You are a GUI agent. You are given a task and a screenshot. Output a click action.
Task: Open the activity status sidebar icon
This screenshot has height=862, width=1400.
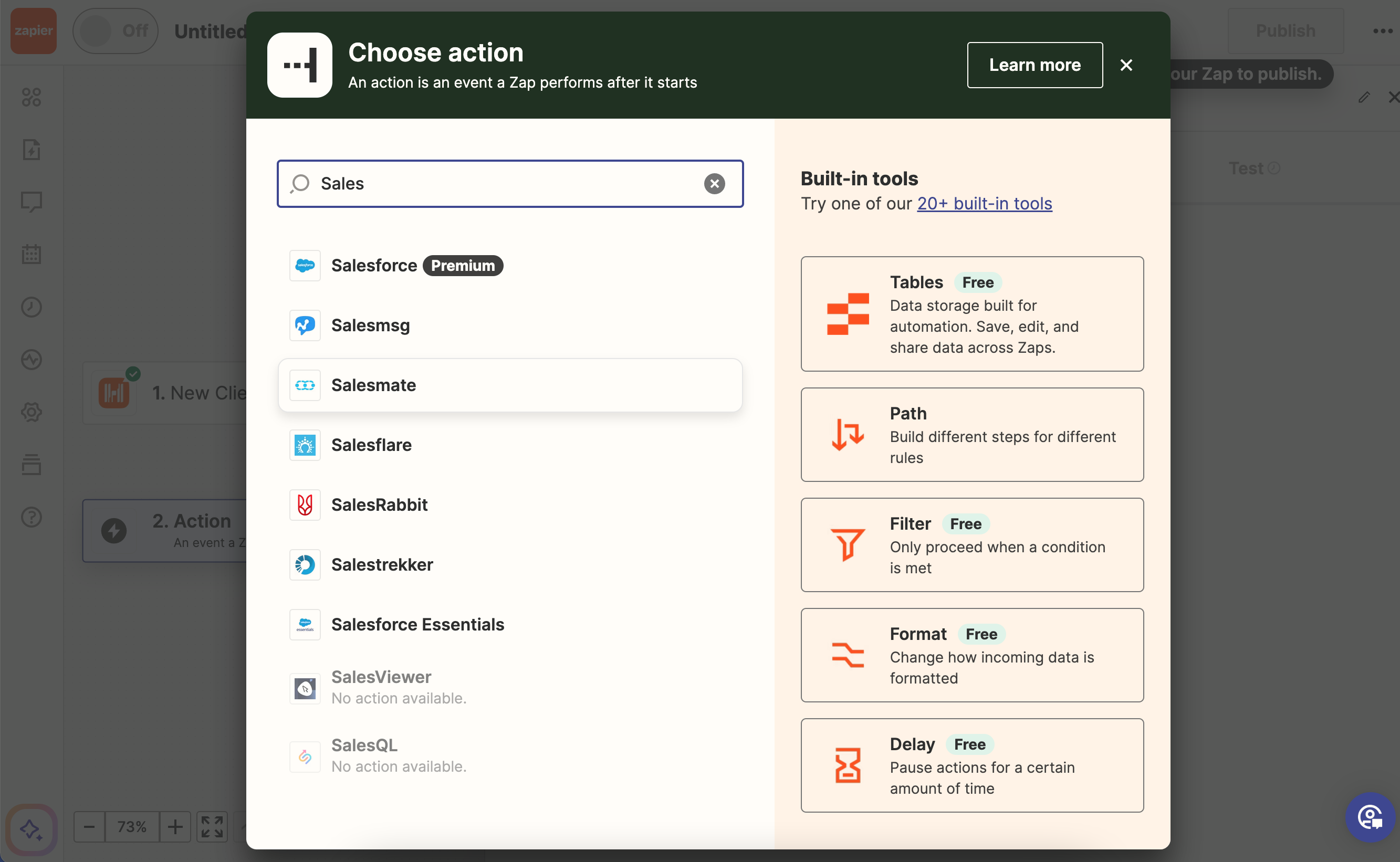[32, 359]
